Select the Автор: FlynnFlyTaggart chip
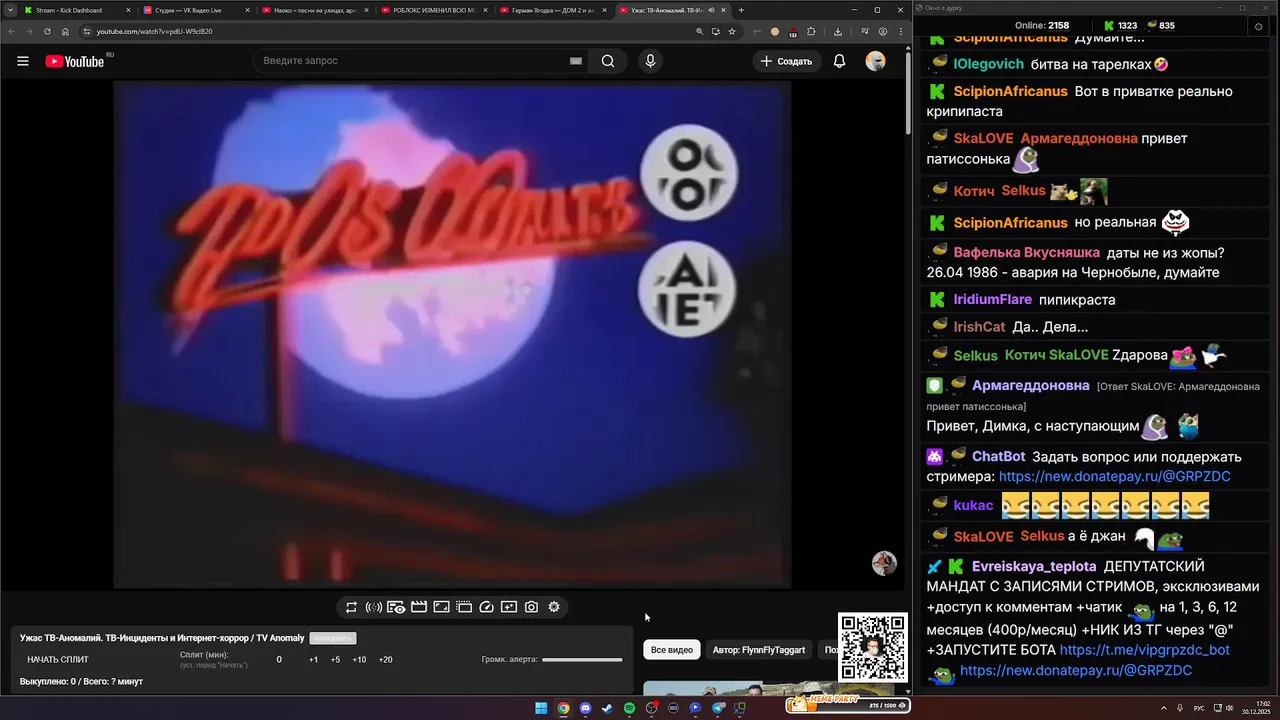Image resolution: width=1280 pixels, height=720 pixels. (759, 650)
